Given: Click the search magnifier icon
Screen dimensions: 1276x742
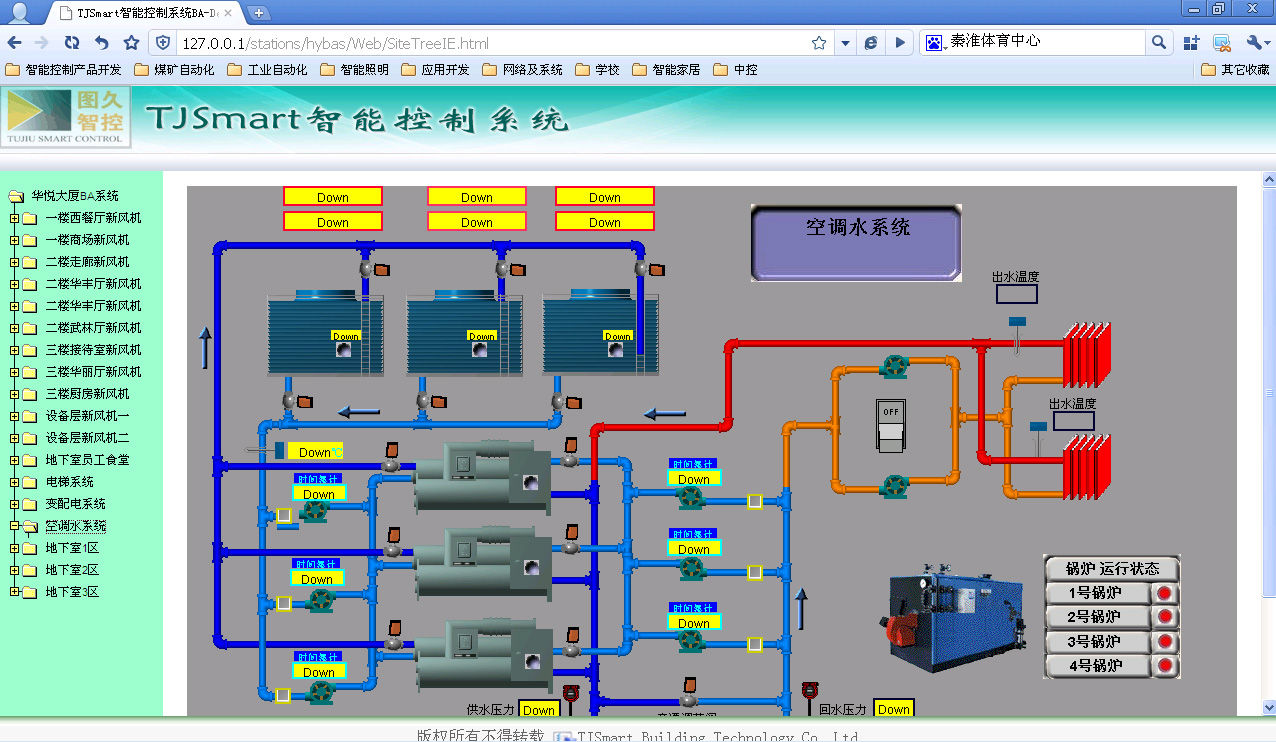Looking at the screenshot, I should click(x=1159, y=43).
